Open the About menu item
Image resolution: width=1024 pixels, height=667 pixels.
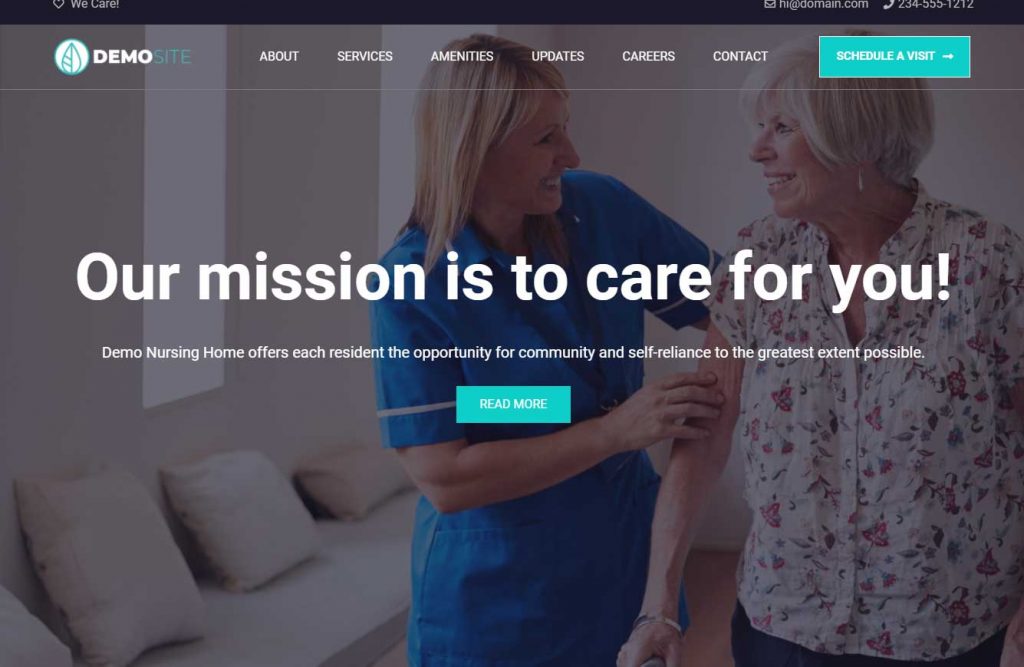(279, 56)
